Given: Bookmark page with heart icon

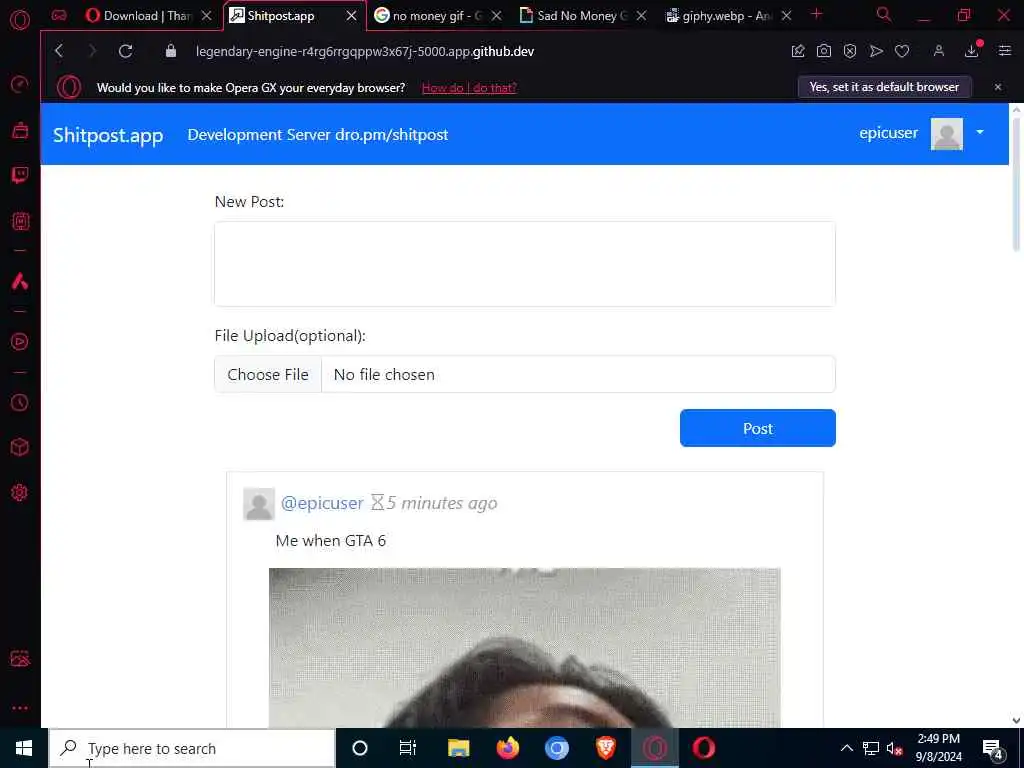Looking at the screenshot, I should (902, 51).
